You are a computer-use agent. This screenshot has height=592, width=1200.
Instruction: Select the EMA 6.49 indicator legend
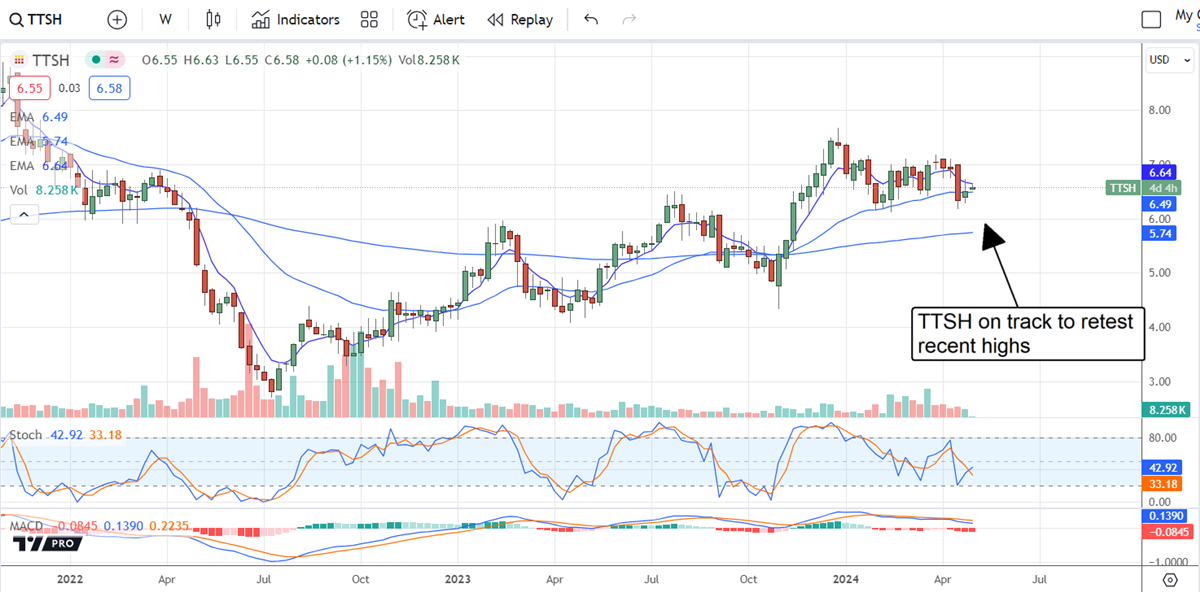pyautogui.click(x=38, y=117)
